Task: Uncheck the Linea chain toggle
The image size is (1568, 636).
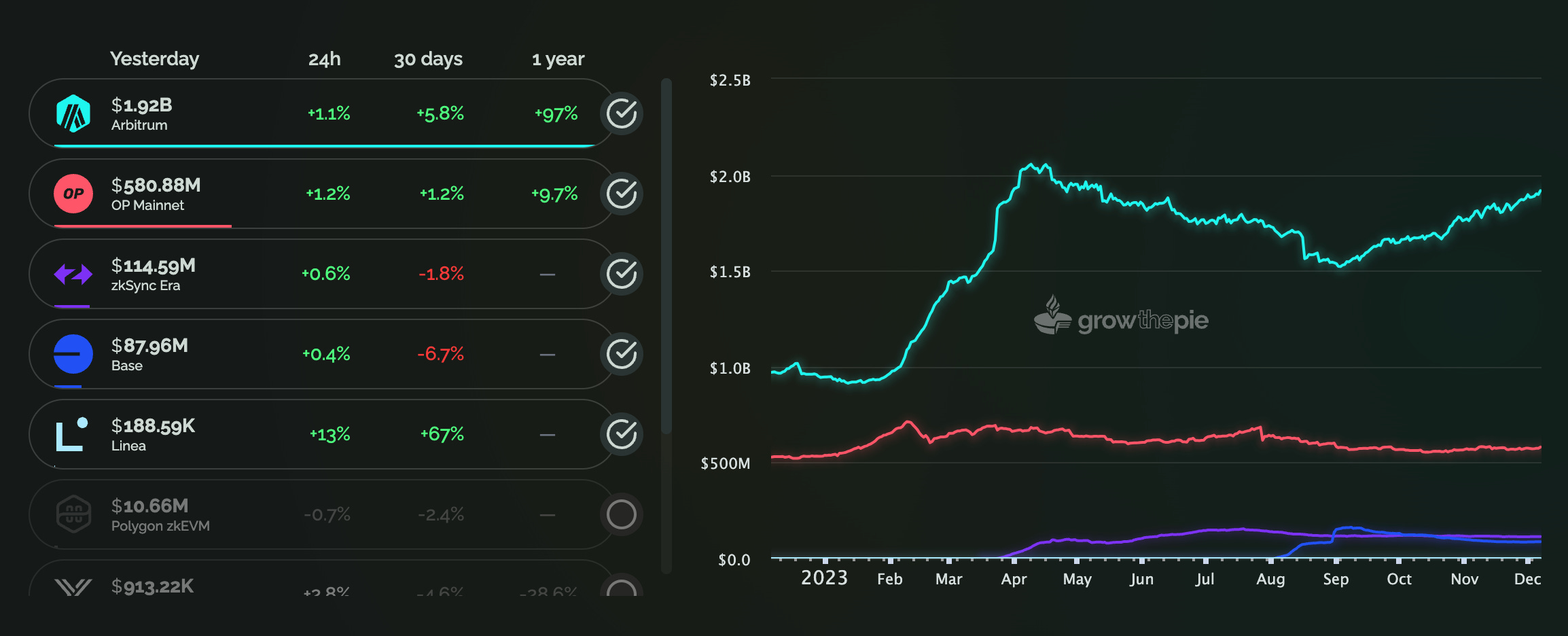Action: 622,434
